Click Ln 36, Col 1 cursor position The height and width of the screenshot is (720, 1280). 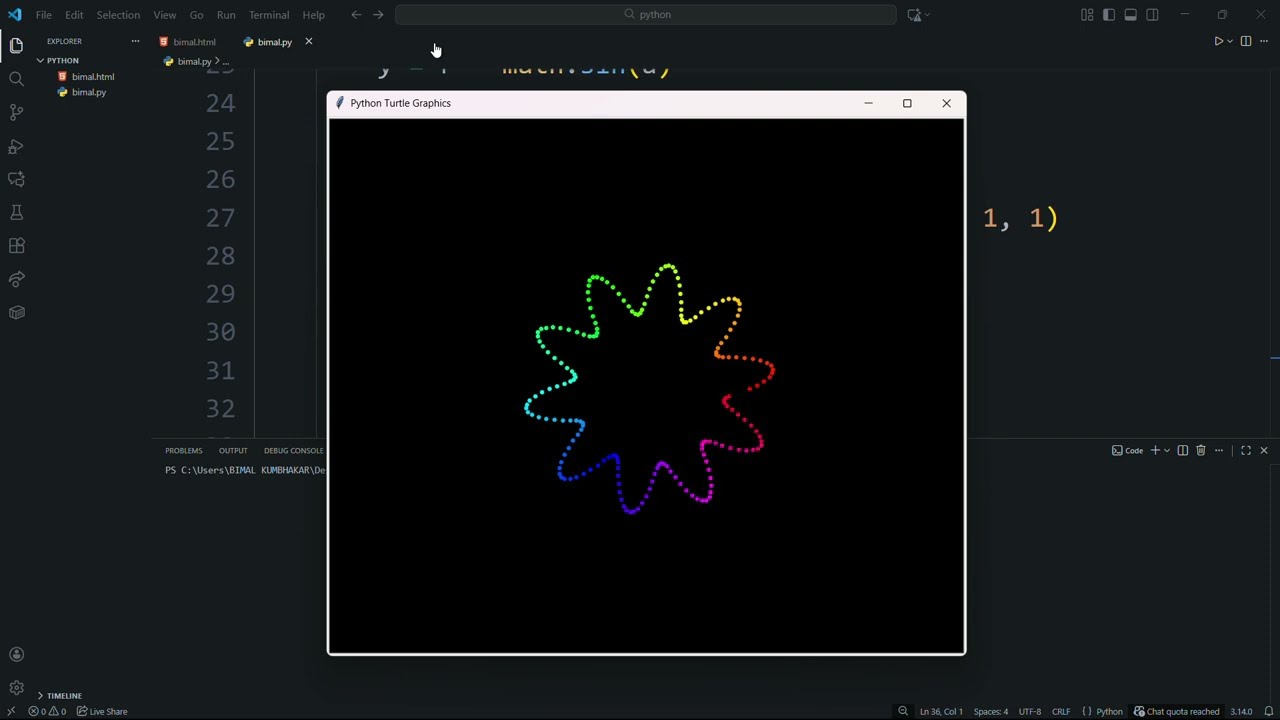[x=941, y=712]
